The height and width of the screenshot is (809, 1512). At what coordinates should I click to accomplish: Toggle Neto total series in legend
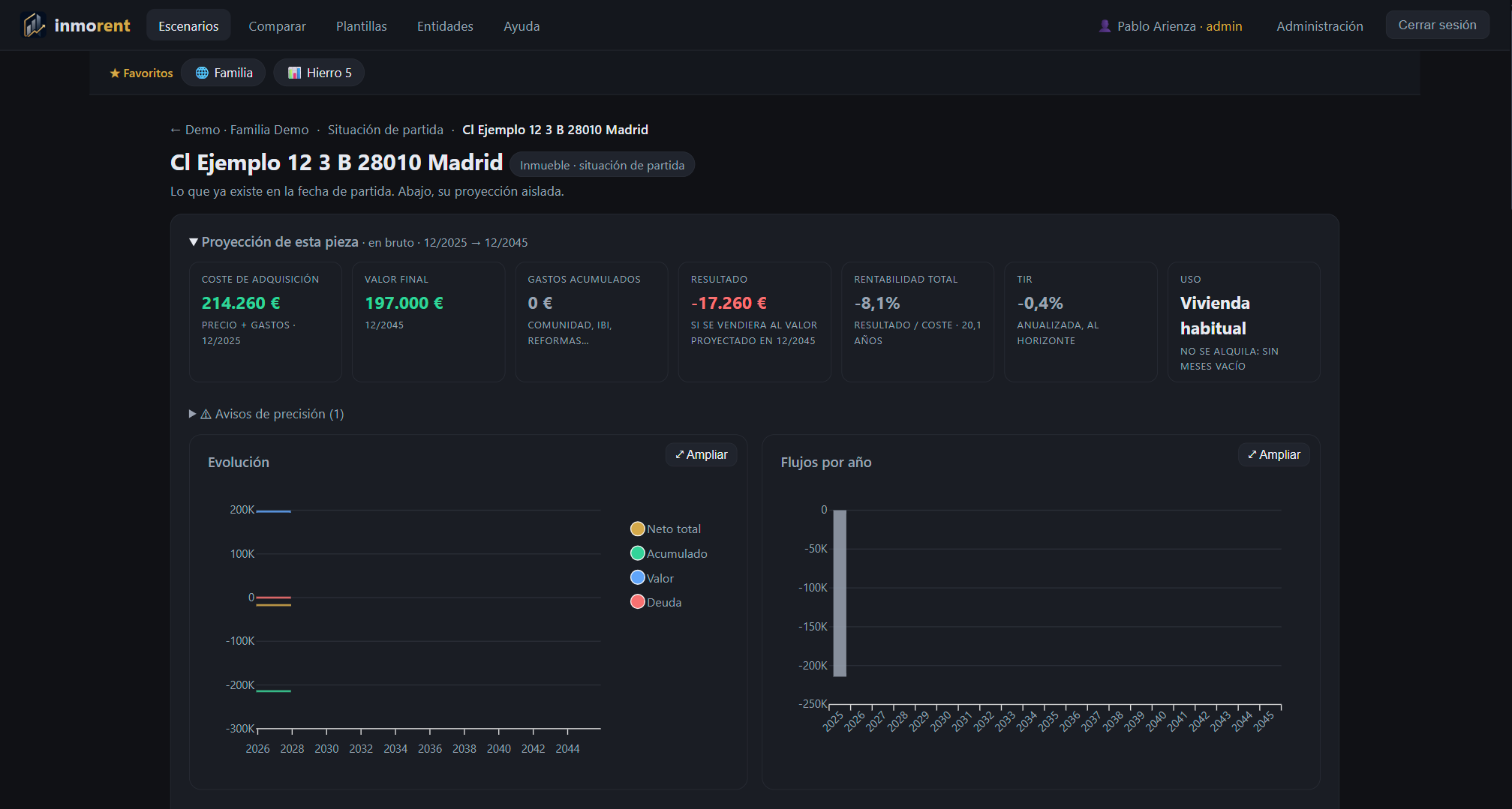(666, 529)
